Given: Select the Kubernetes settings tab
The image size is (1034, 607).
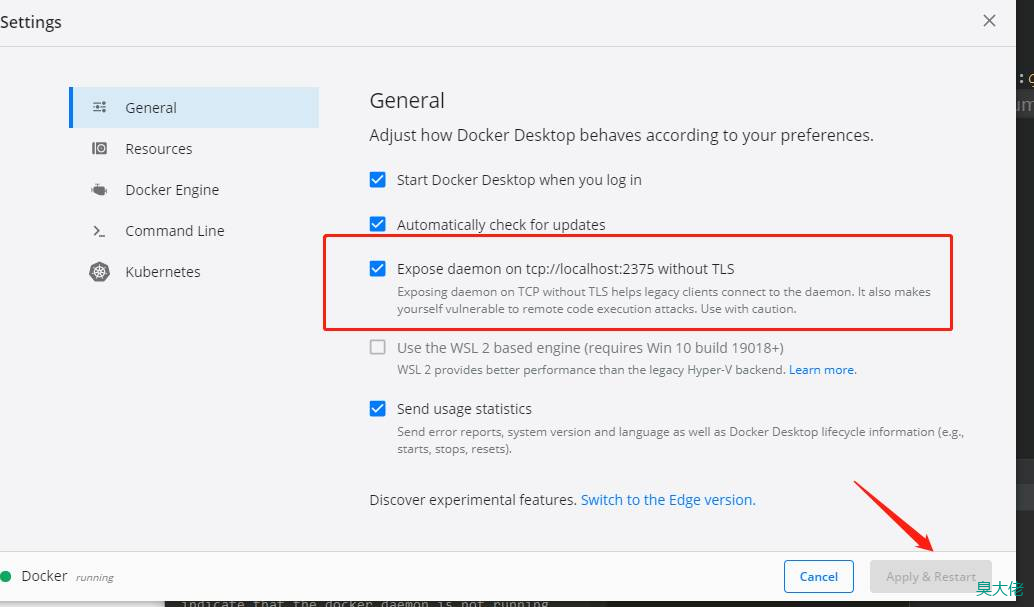Looking at the screenshot, I should coord(195,272).
